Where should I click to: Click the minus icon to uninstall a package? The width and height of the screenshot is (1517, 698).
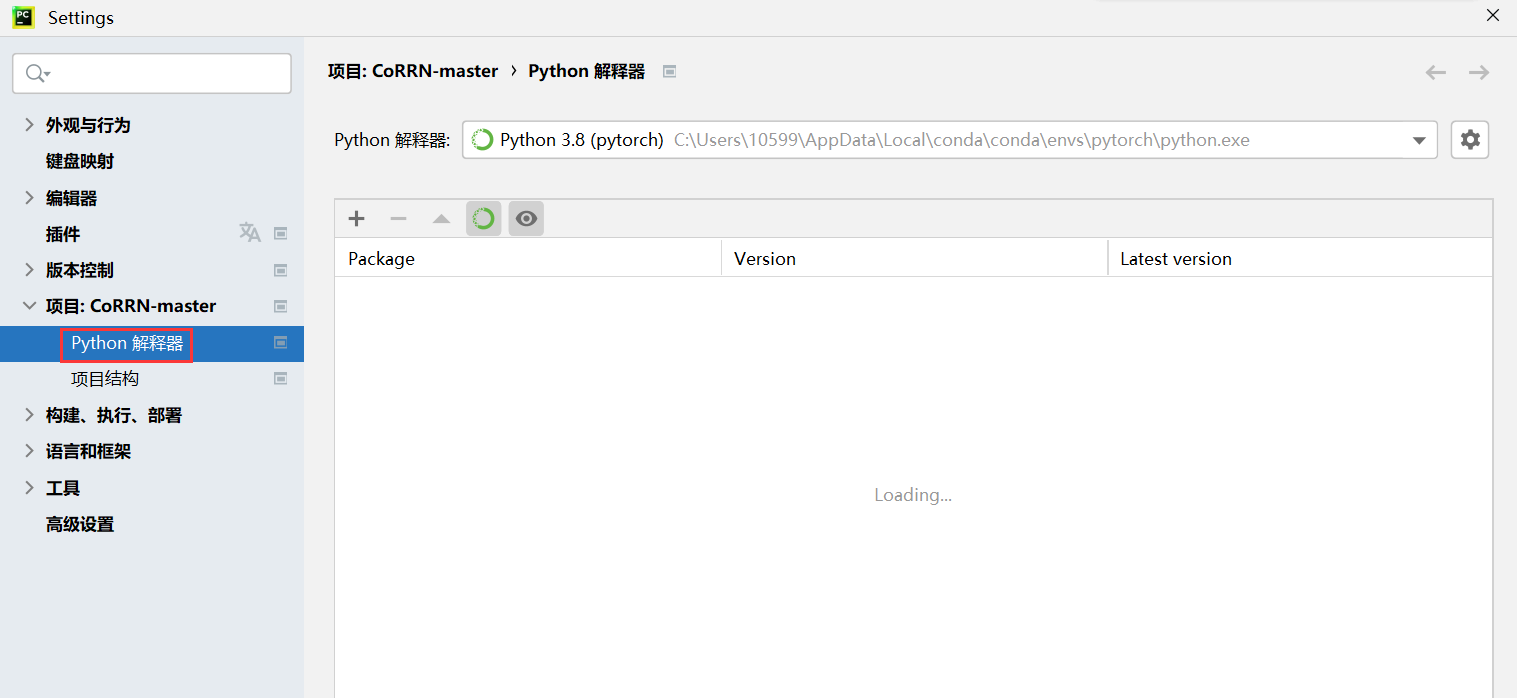coord(398,218)
